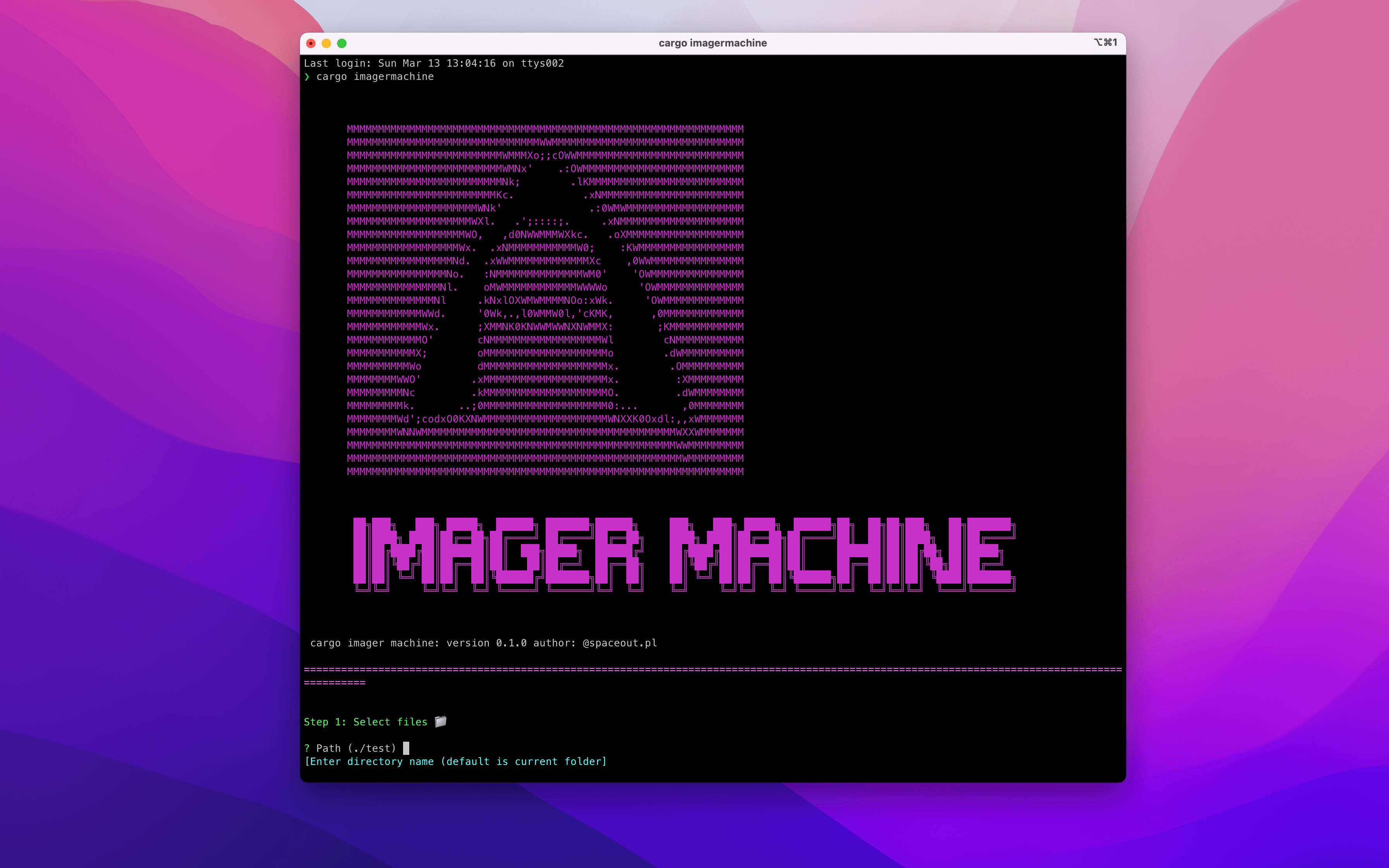The height and width of the screenshot is (868, 1389).
Task: Click the folder emoji beside 'Select files'
Action: pos(441,722)
